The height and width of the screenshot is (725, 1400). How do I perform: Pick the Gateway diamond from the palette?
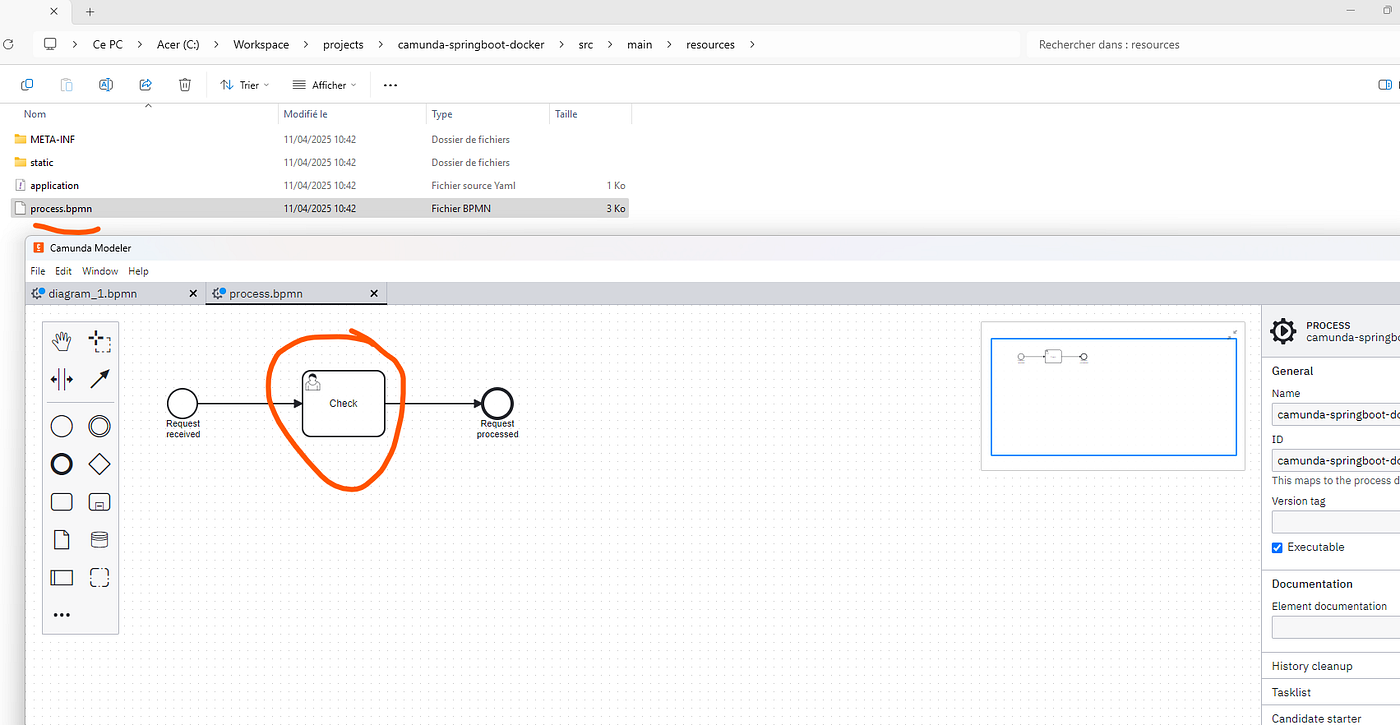(x=99, y=465)
